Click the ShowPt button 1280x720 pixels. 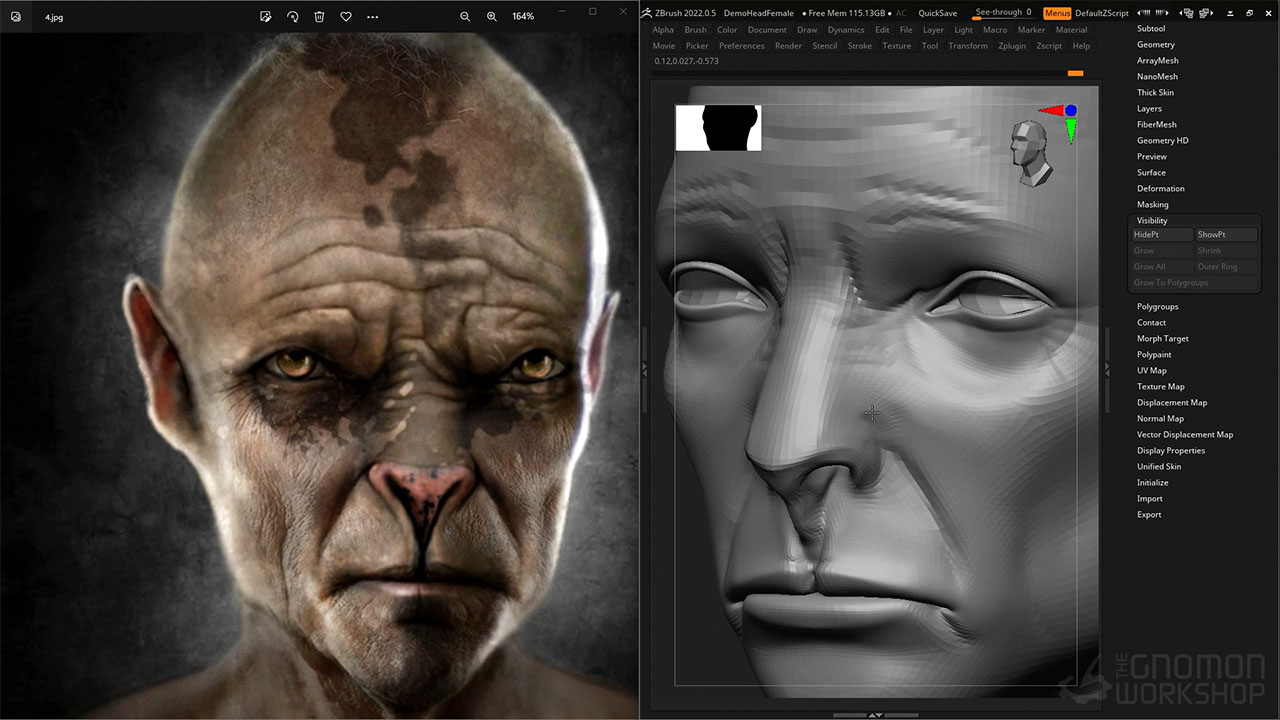tap(1226, 235)
